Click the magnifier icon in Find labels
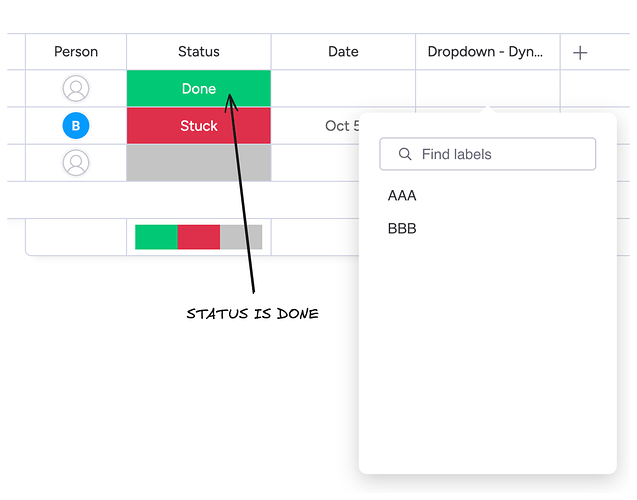637x500 pixels. [x=405, y=154]
